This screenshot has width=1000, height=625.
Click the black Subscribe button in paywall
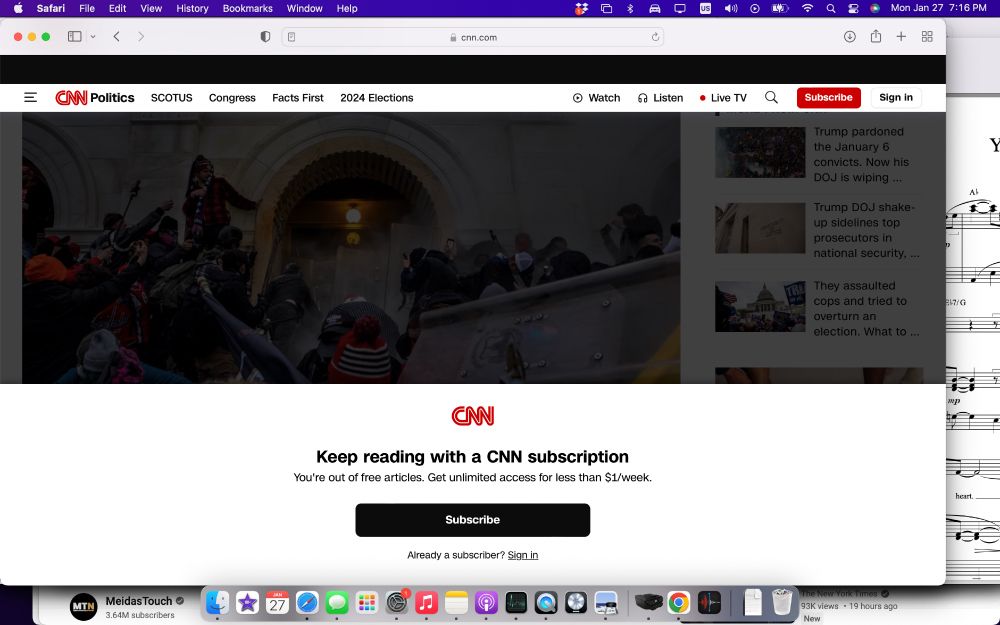(473, 520)
